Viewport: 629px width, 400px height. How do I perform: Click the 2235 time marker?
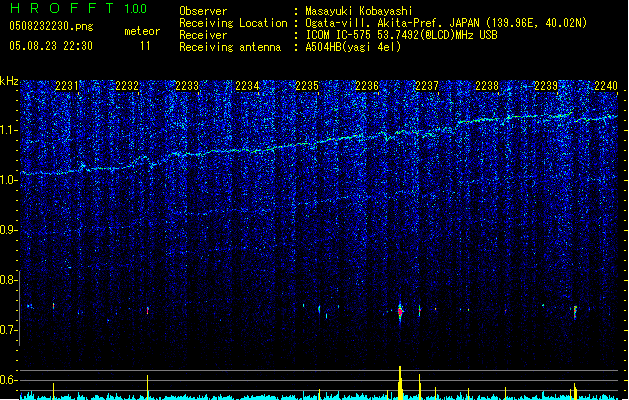click(307, 86)
